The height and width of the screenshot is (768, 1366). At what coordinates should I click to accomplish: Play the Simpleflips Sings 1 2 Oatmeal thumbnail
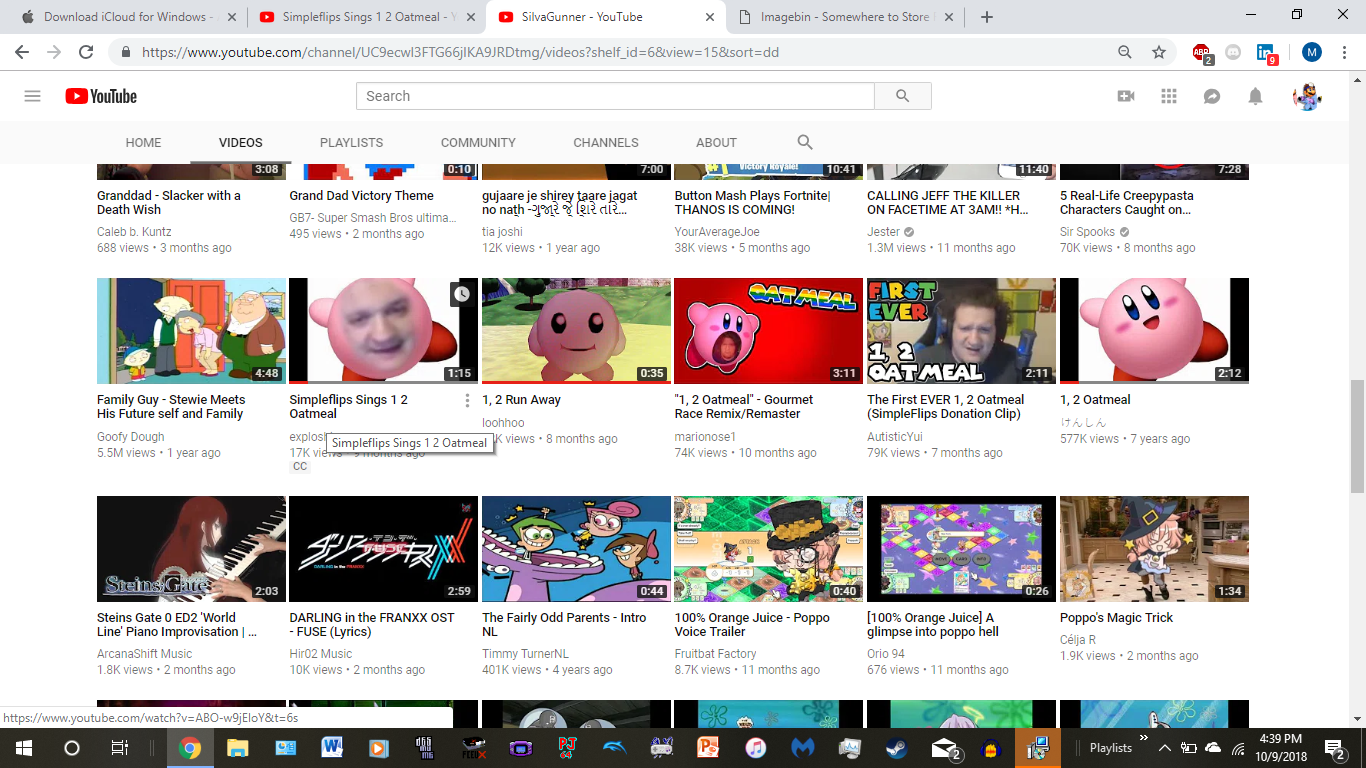383,331
